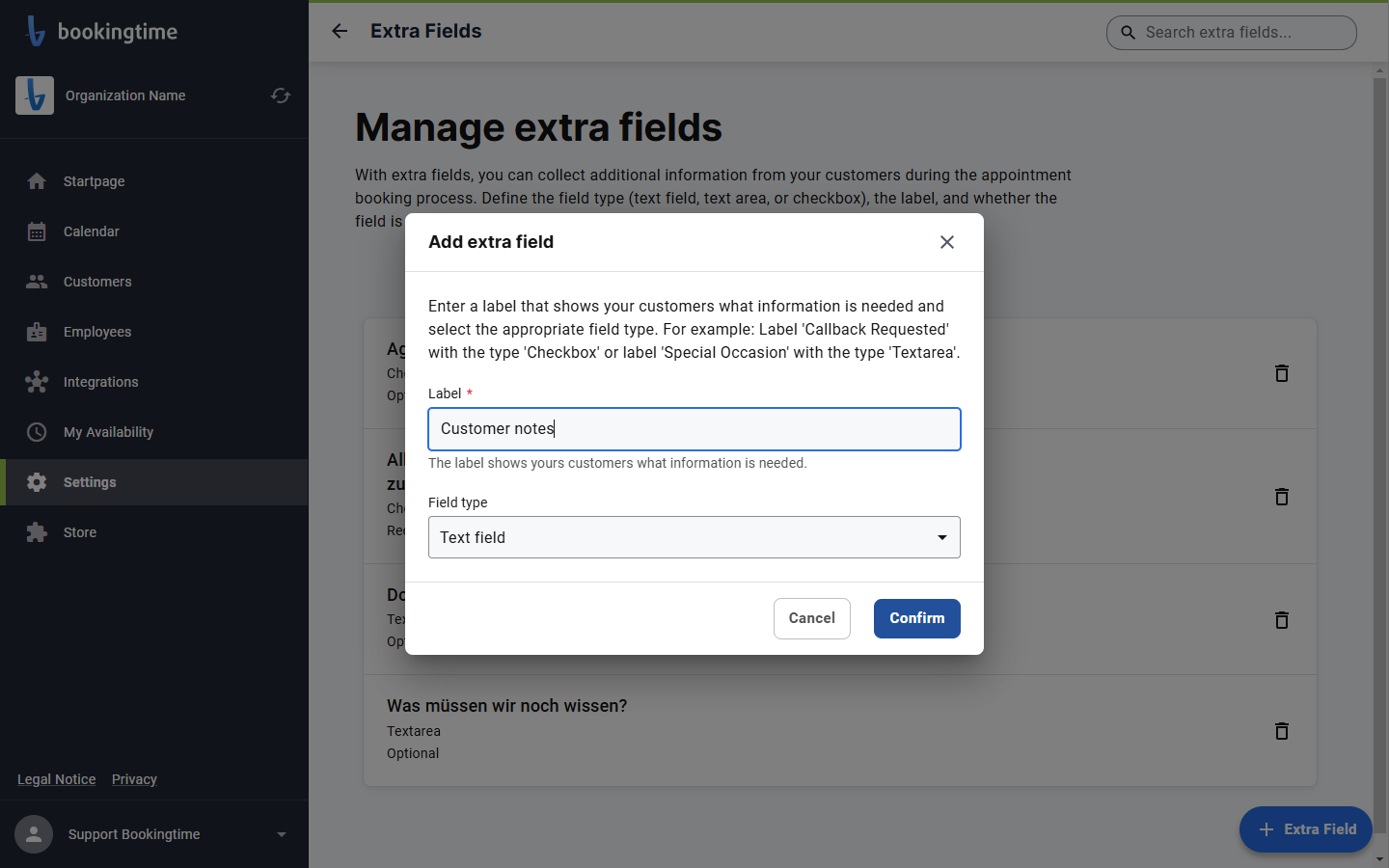Click the organization logo thumbnail

click(35, 95)
